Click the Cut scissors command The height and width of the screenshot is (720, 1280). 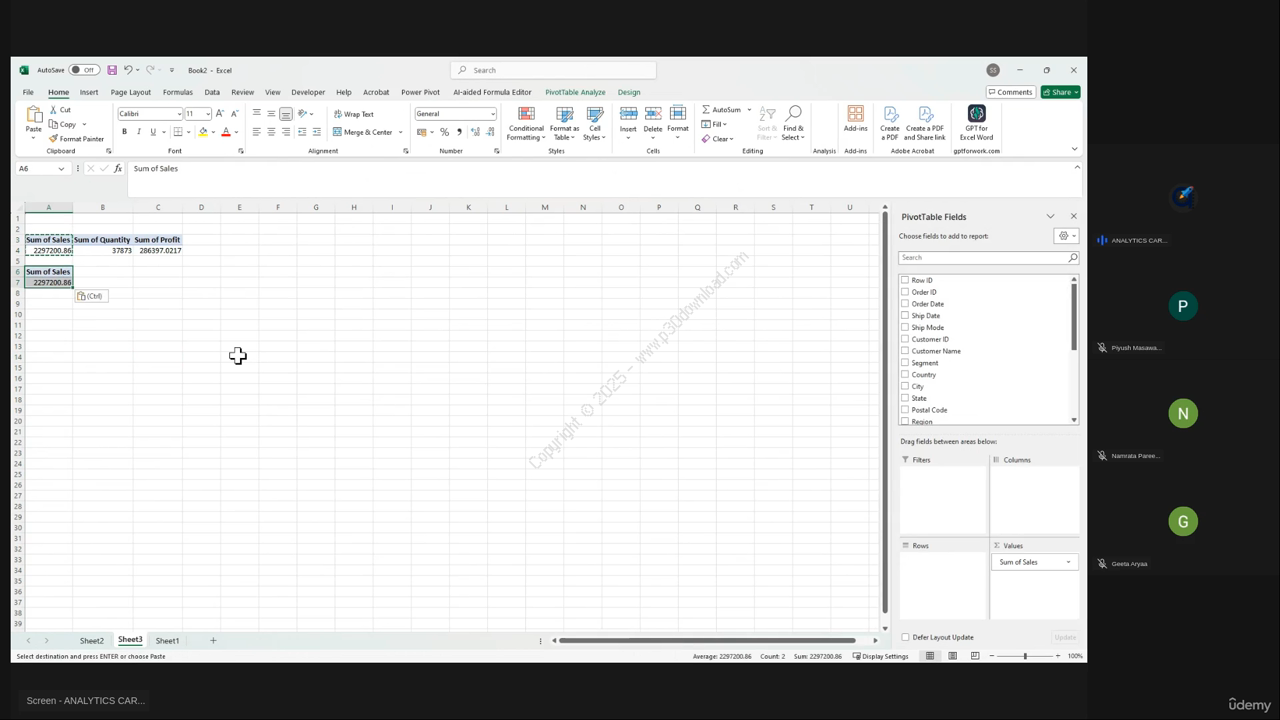click(60, 110)
